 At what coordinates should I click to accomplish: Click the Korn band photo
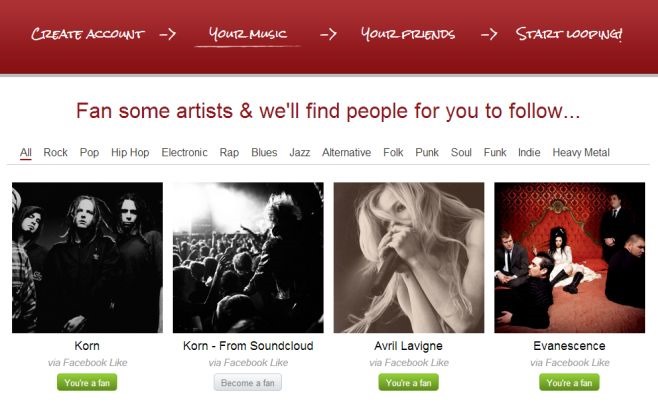coord(87,257)
